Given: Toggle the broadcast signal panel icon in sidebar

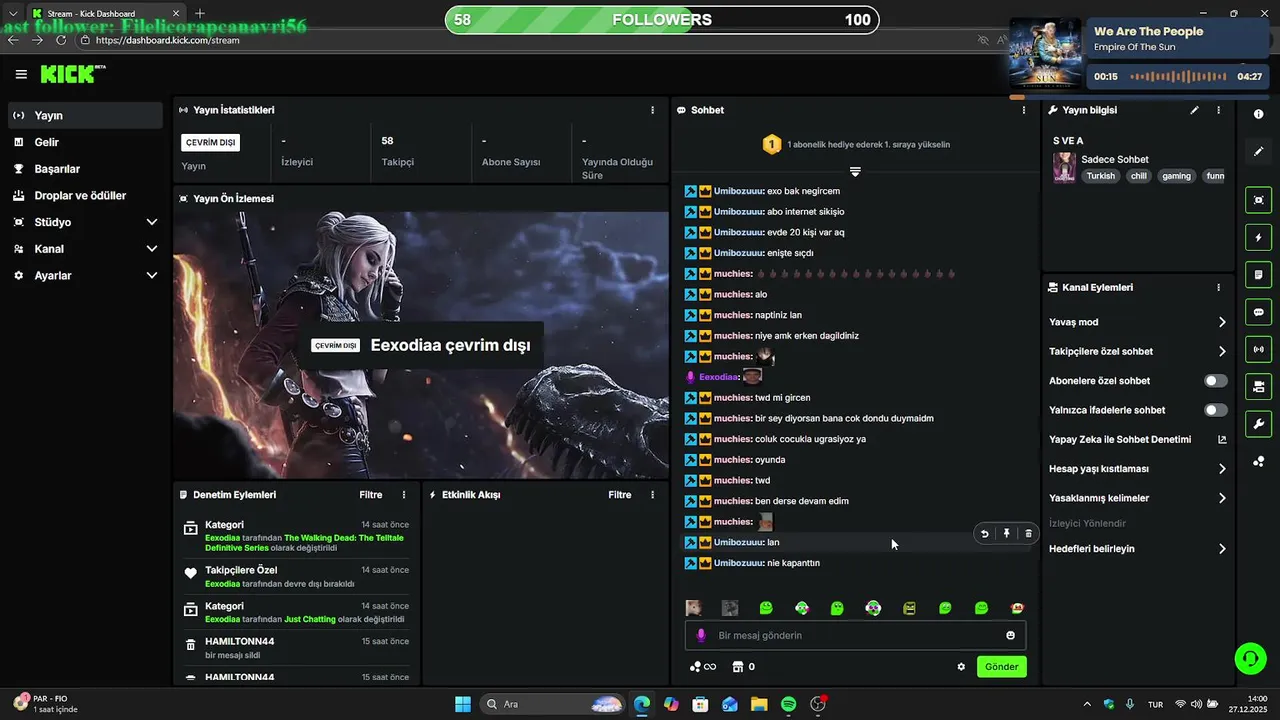Looking at the screenshot, I should (1258, 349).
